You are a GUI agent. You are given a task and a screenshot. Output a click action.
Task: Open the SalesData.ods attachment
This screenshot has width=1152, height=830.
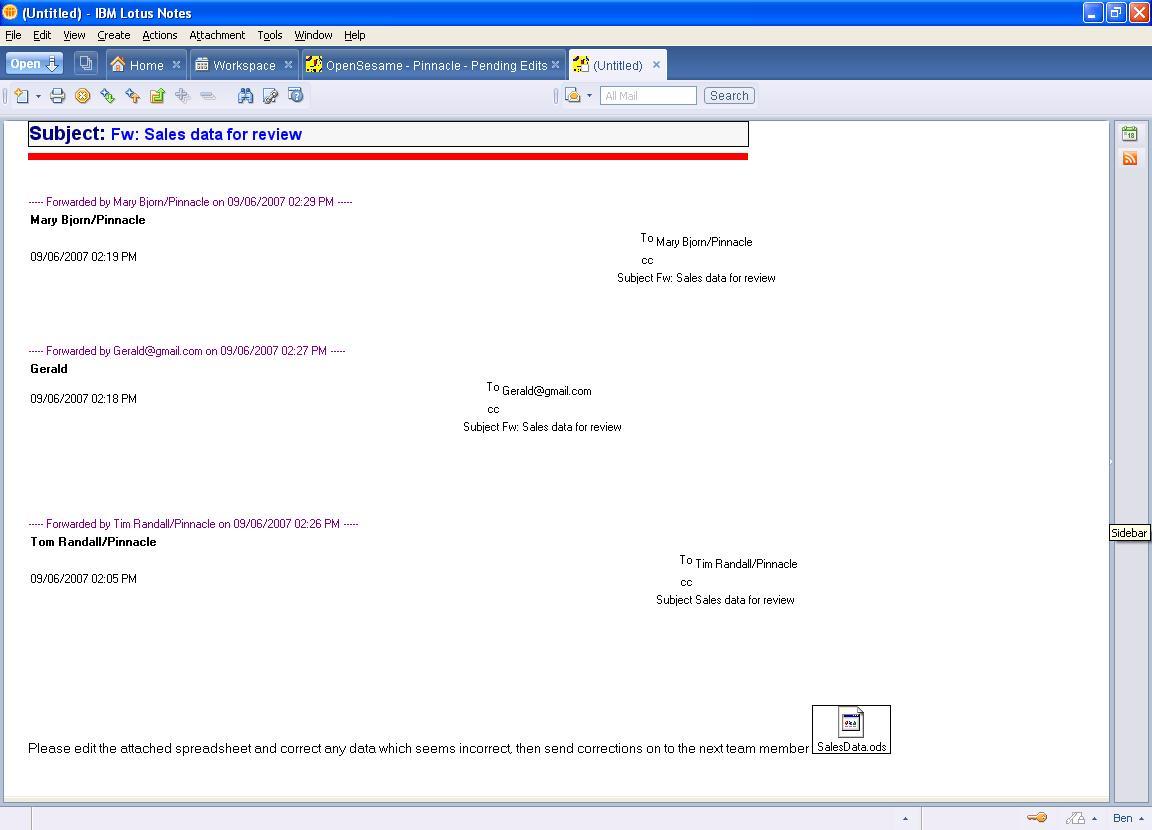click(x=851, y=729)
